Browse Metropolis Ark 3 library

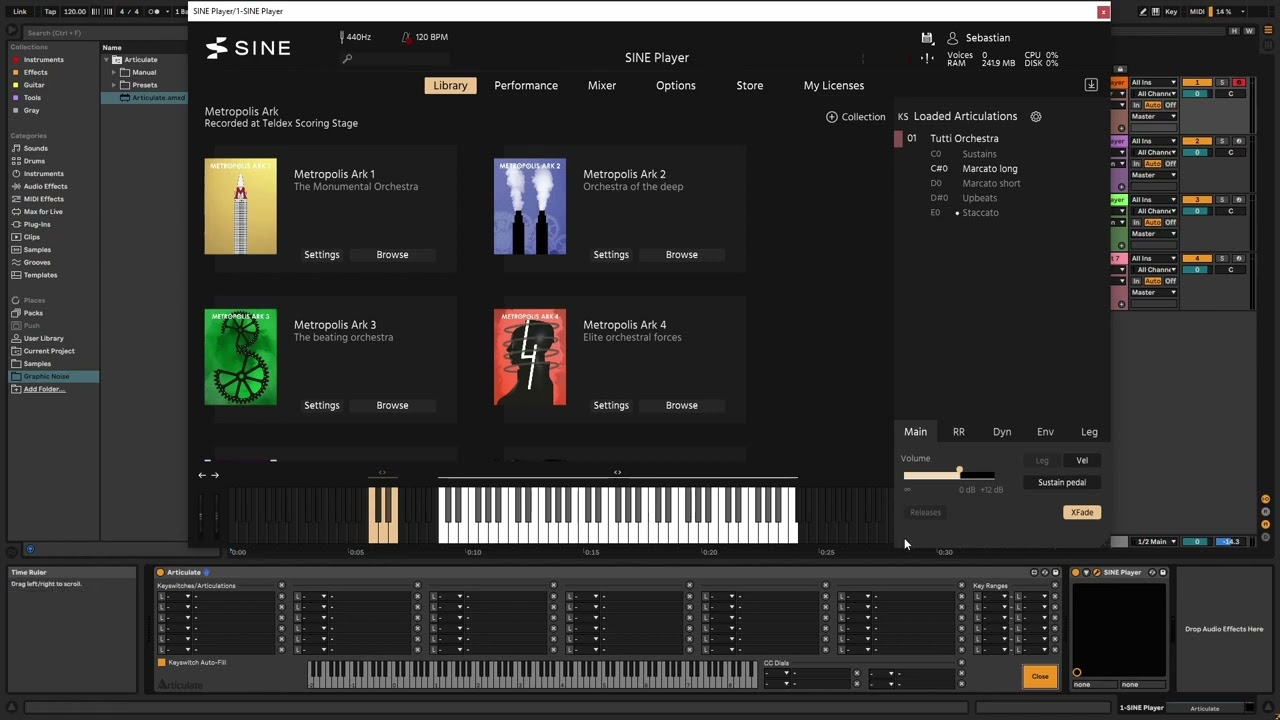coord(392,406)
